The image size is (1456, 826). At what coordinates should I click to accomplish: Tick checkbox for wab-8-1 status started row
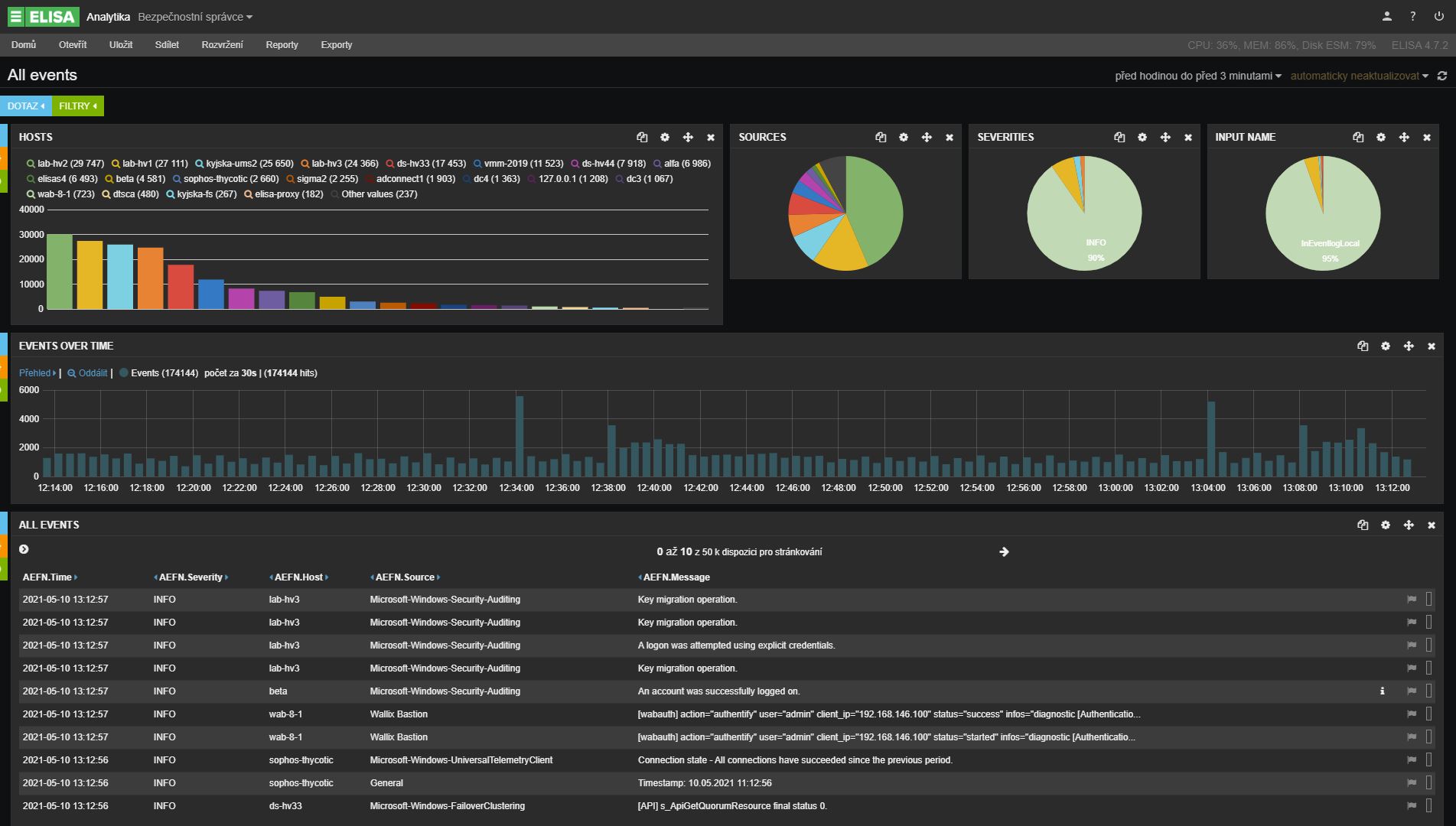click(x=1429, y=737)
